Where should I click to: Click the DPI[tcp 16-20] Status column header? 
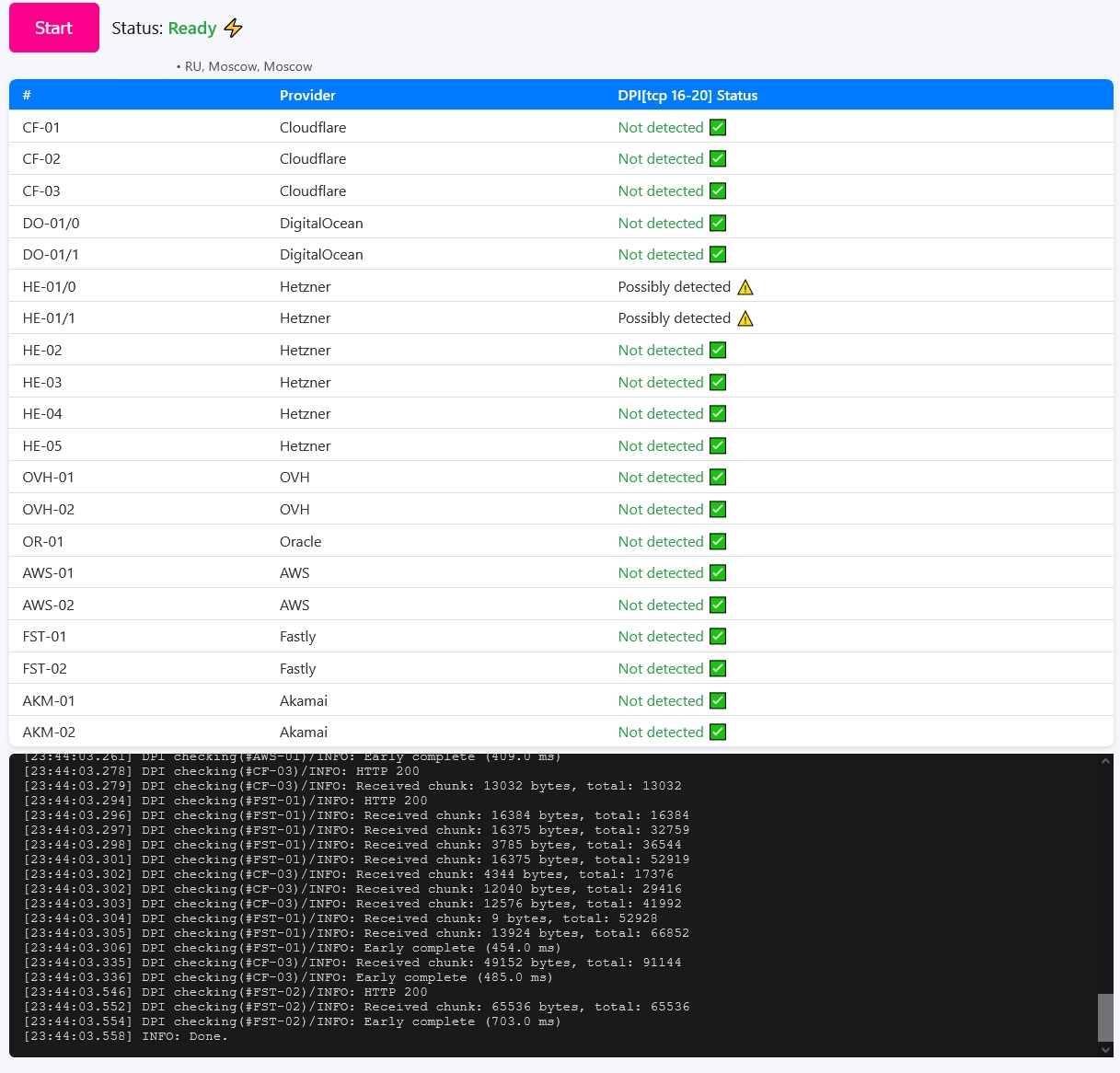(687, 96)
